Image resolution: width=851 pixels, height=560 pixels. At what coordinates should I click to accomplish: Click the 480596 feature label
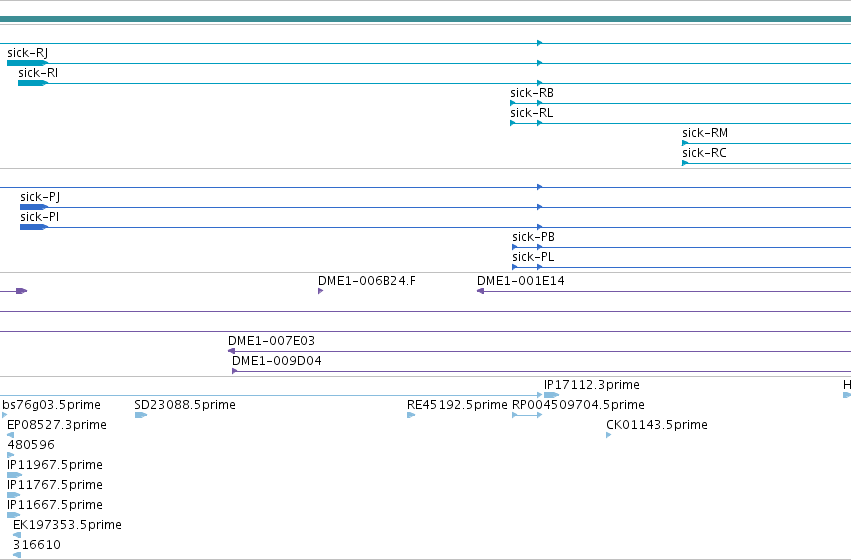31,445
